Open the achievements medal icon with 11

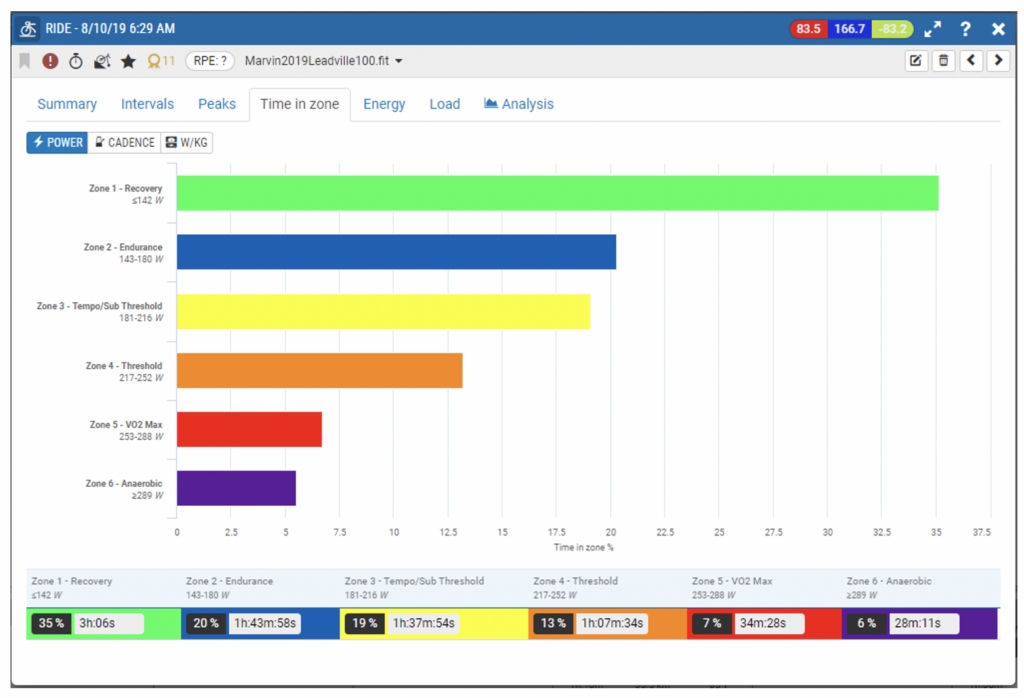coord(161,61)
